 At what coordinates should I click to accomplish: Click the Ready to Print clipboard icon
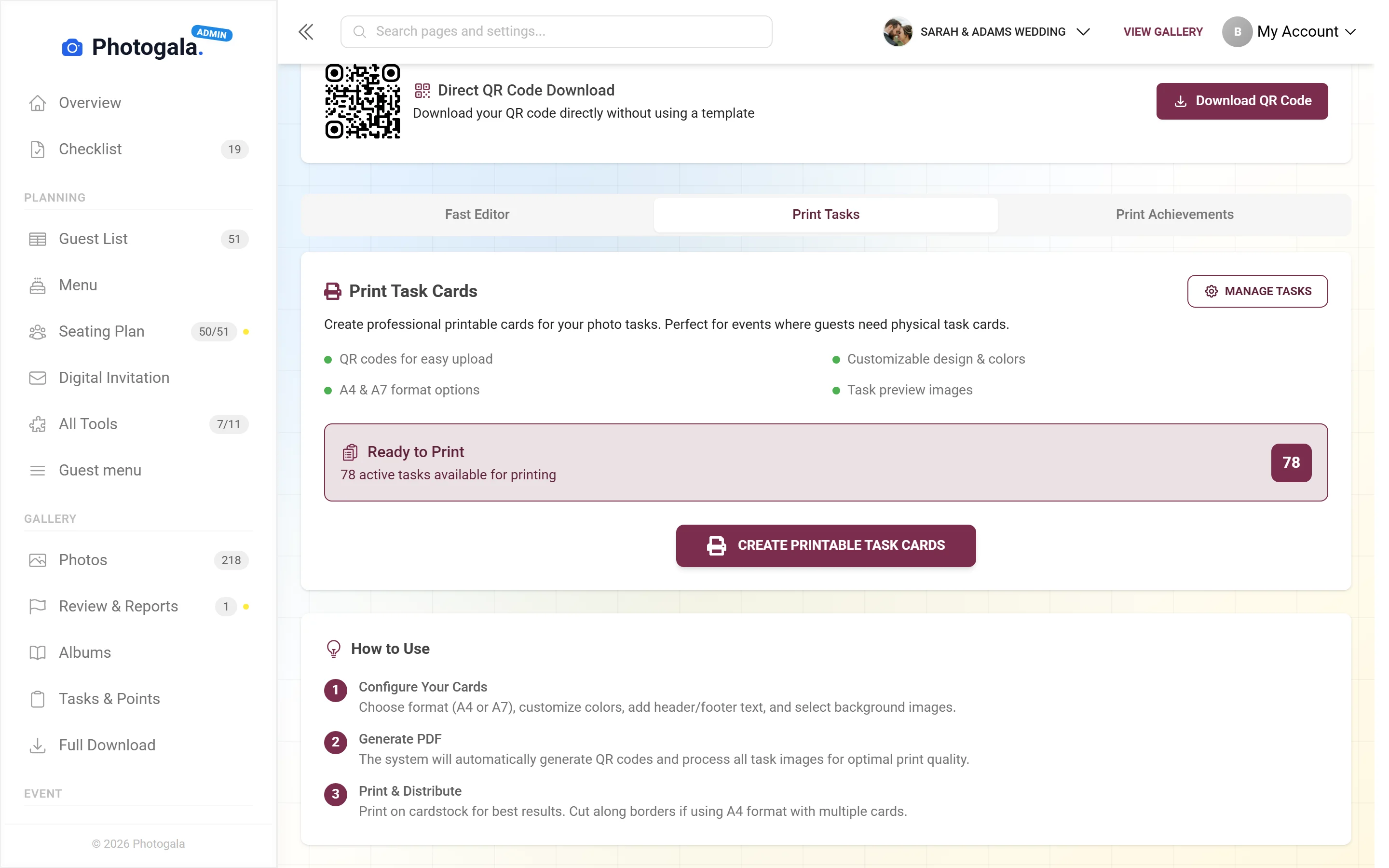click(x=350, y=452)
